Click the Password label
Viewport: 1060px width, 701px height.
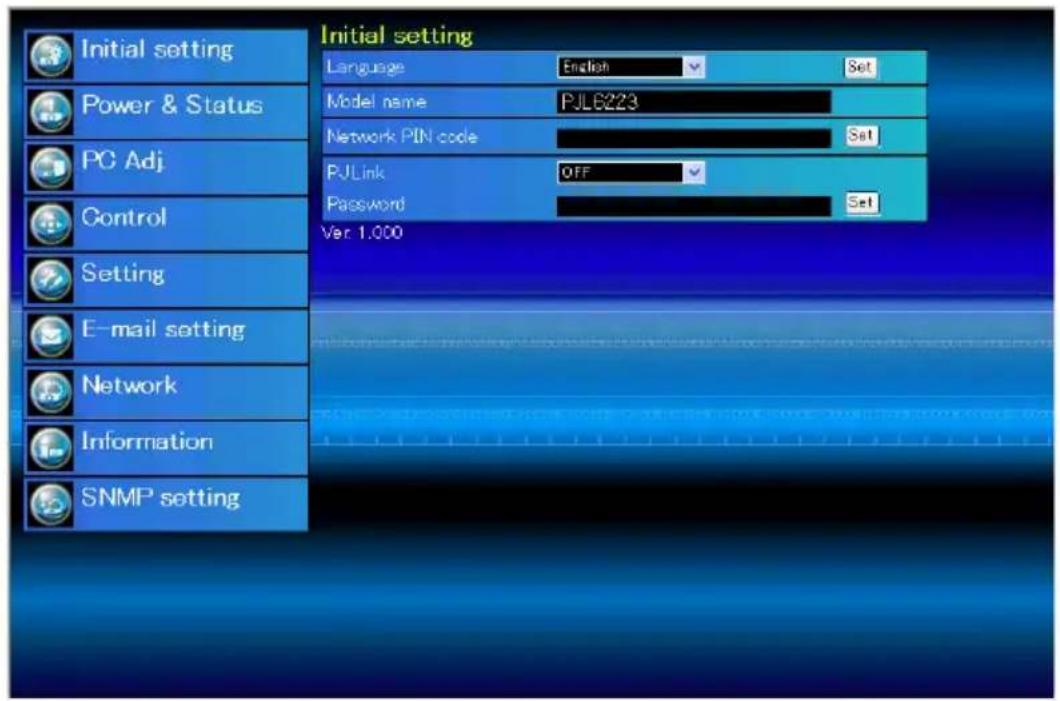point(365,204)
